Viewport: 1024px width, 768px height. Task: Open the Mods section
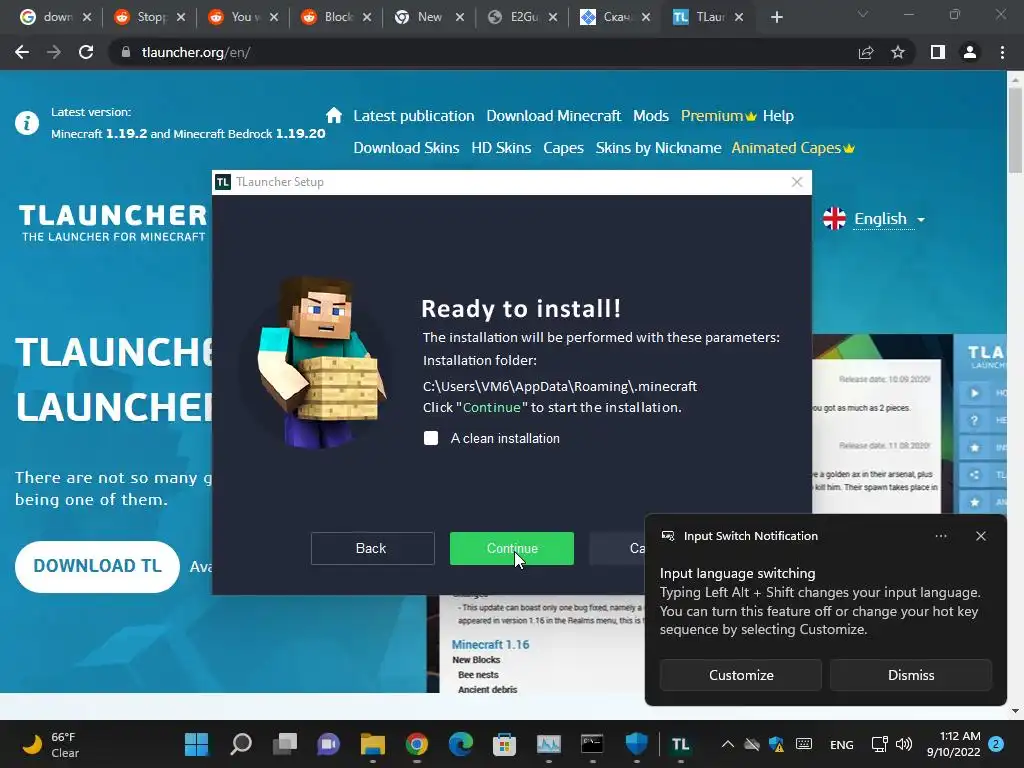(650, 116)
